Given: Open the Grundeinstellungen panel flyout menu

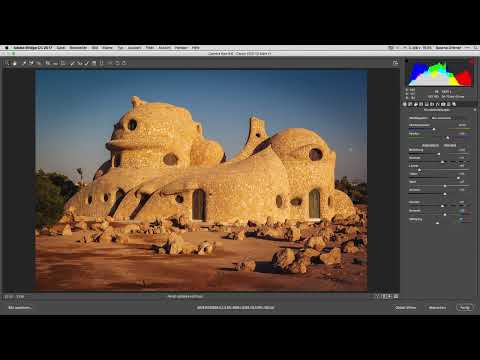Looking at the screenshot, I should click(x=475, y=110).
